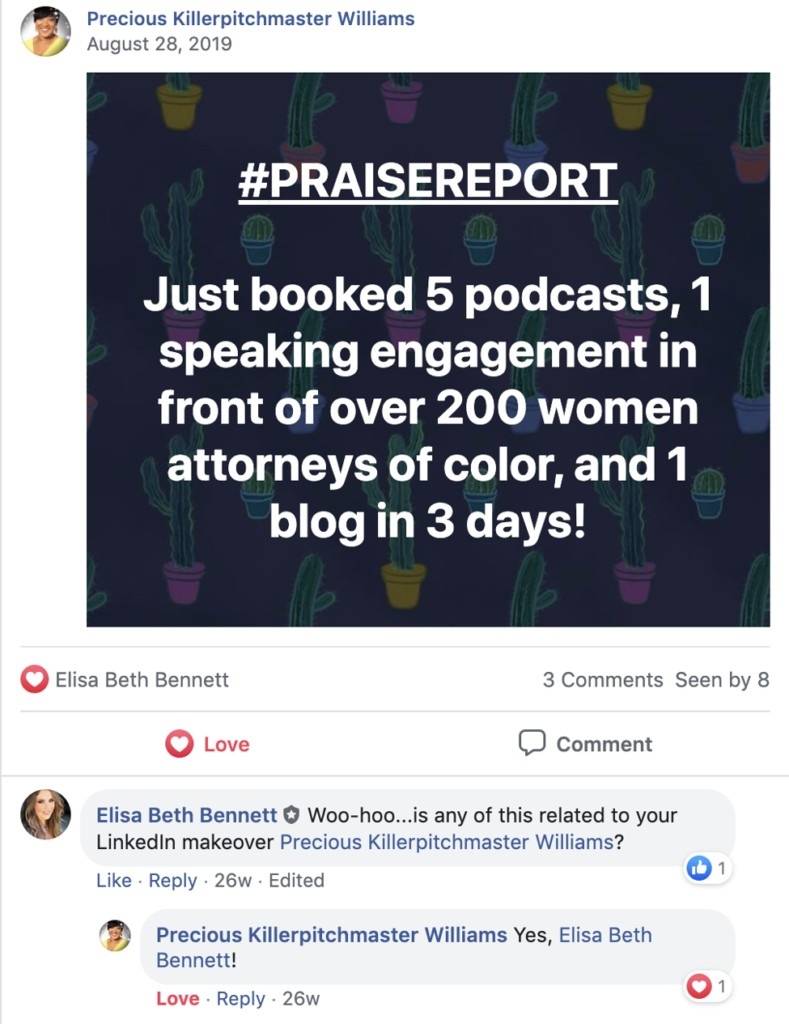Click the tagged Precious Killerpitchmaster Williams mention
Viewport: 789px width, 1024px height.
point(446,842)
